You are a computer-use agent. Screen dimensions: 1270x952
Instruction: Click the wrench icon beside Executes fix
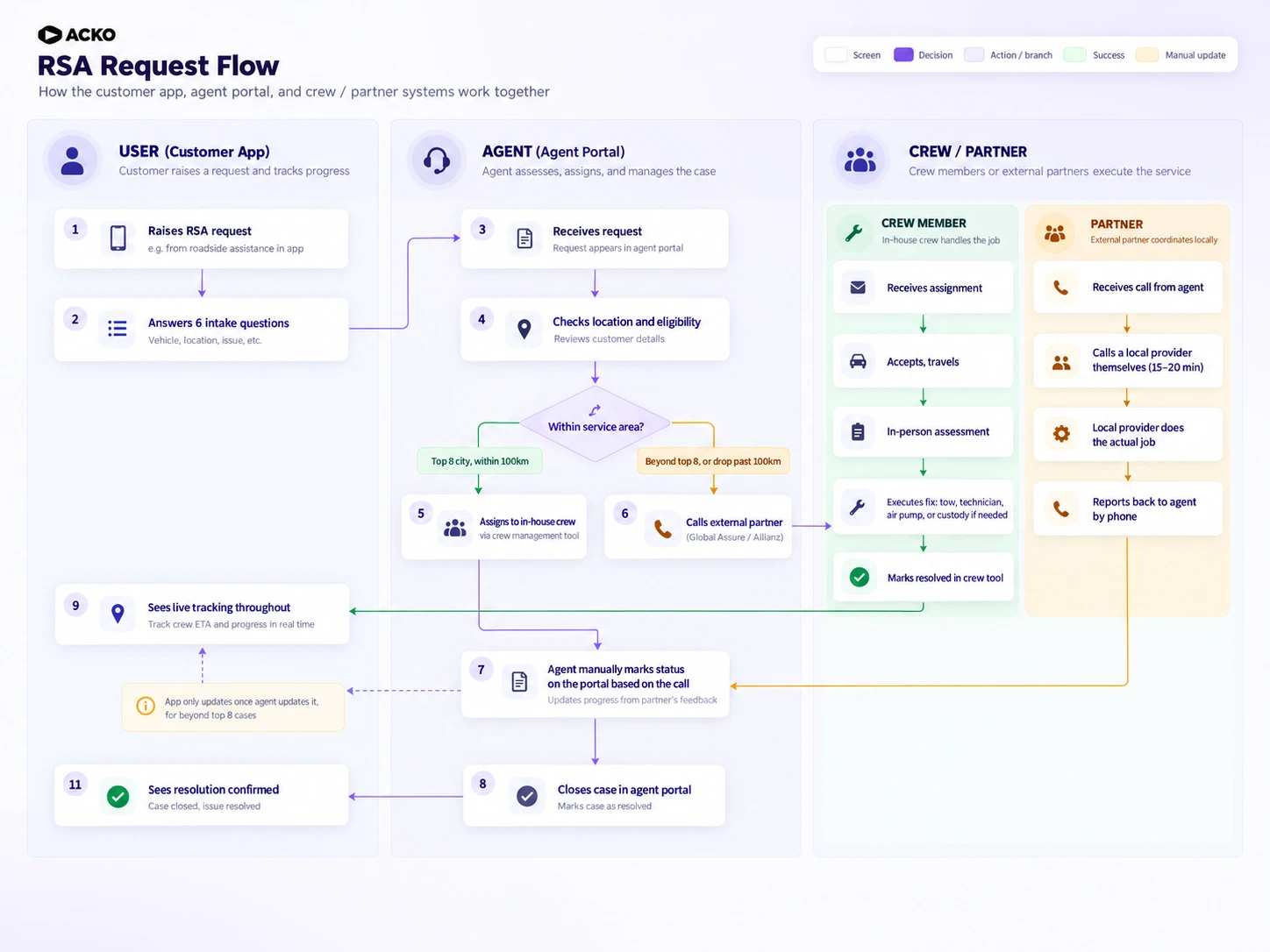tap(858, 507)
